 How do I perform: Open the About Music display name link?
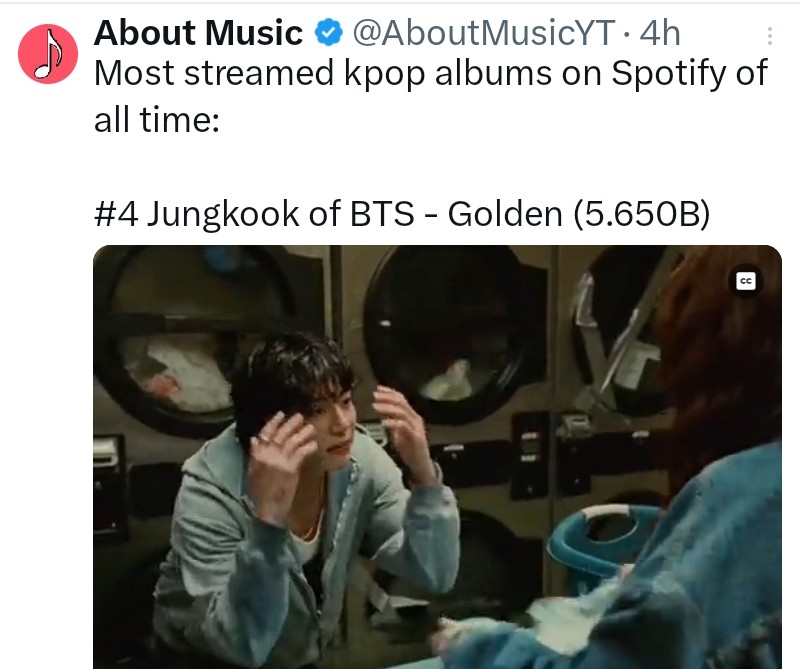tap(198, 33)
